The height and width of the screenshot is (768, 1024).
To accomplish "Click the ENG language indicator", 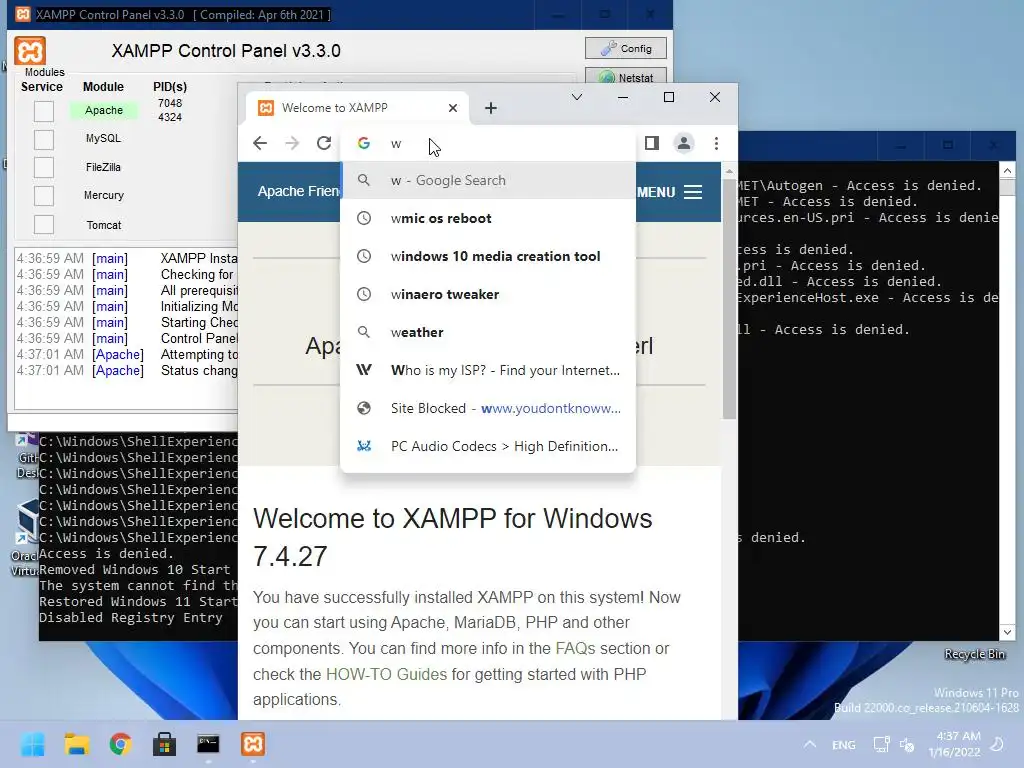I will [844, 744].
